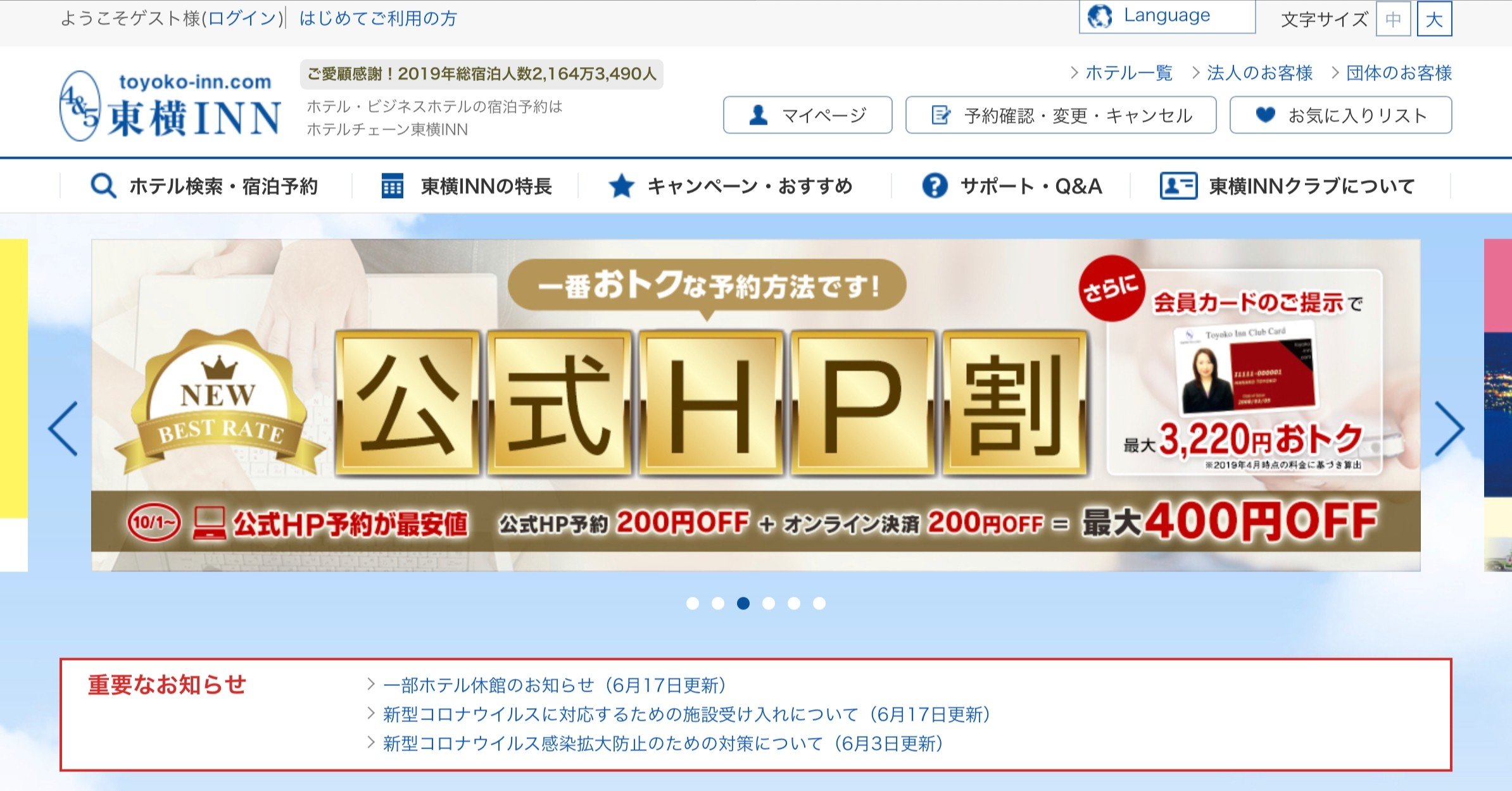Screen dimensions: 1512x791
Task: Select the second carousel dot
Action: point(718,603)
